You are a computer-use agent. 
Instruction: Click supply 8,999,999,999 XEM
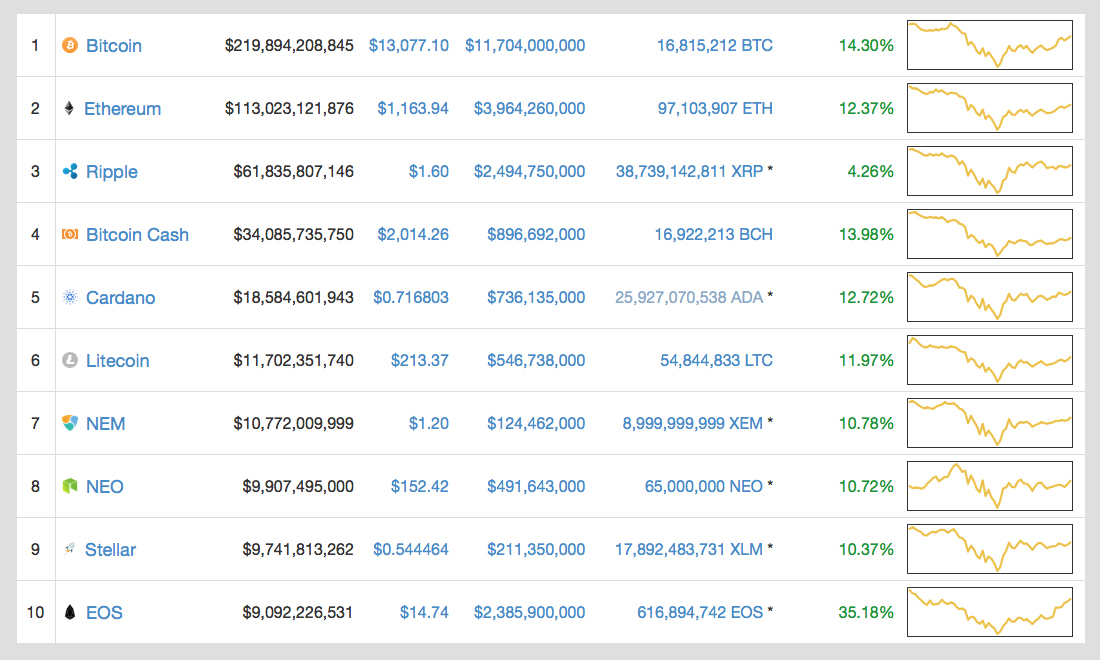pos(693,424)
